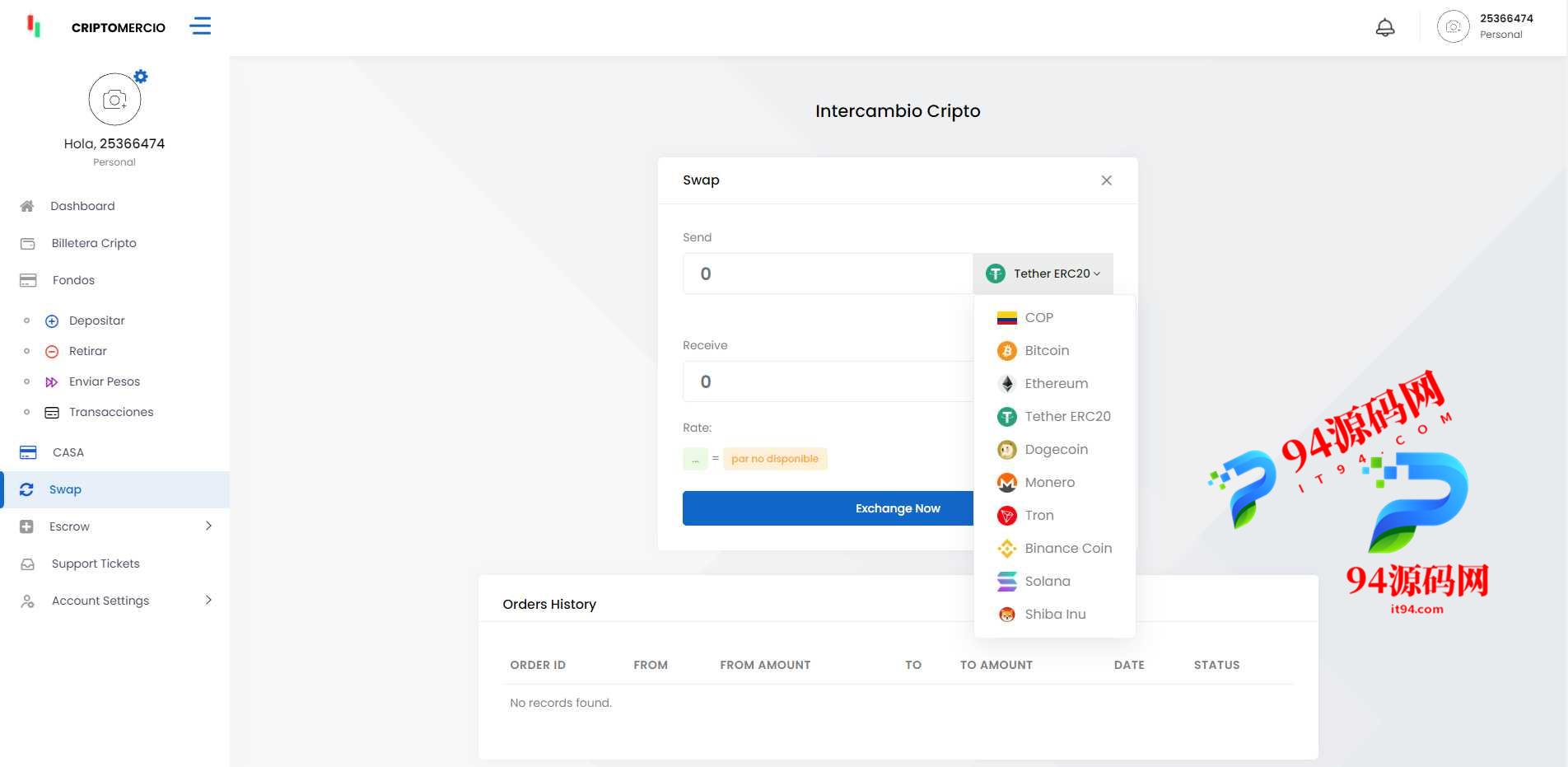Choose Dogecoin from the list
Image resolution: width=1568 pixels, height=767 pixels.
coord(1055,450)
